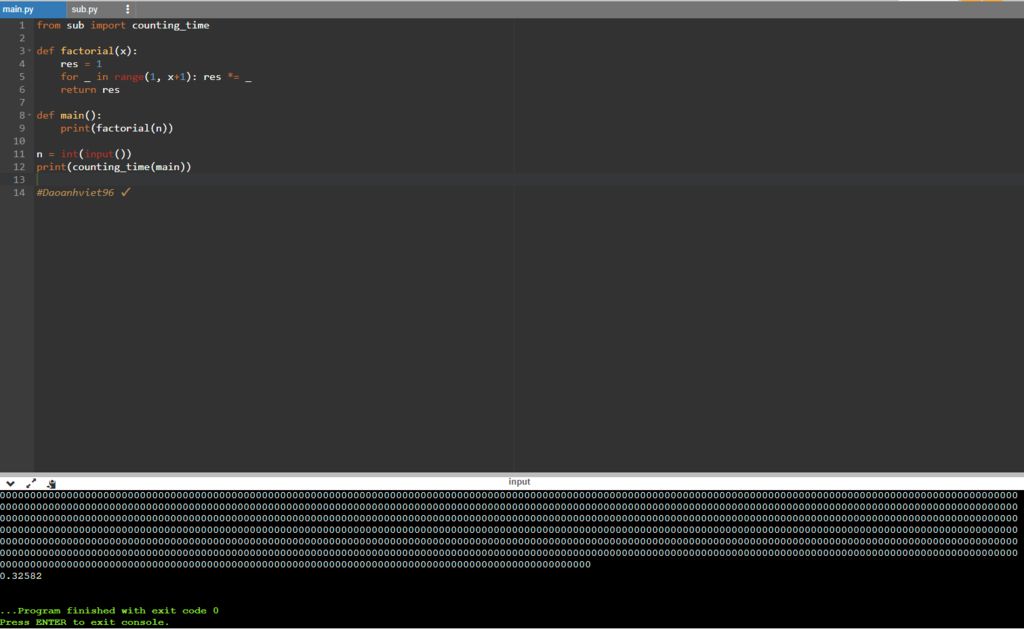Click 'def main():' definition
Image resolution: width=1024 pixels, height=629 pixels.
[69, 115]
